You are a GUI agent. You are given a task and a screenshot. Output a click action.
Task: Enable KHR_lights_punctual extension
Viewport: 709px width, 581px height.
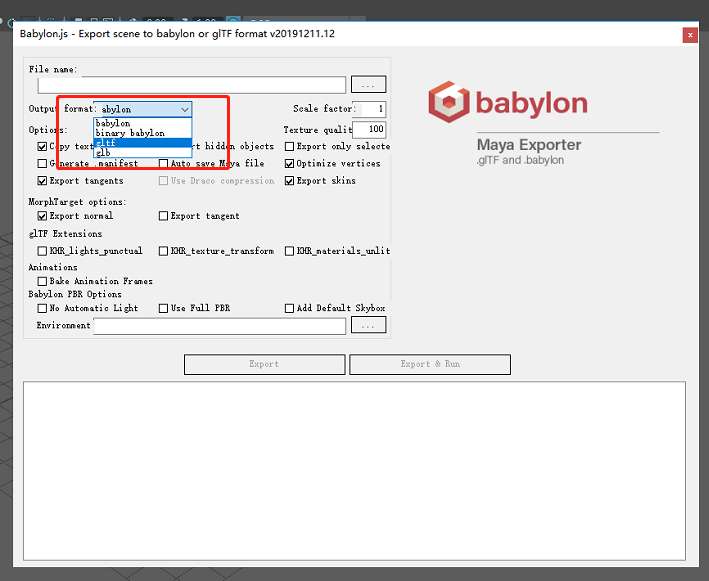tap(42, 251)
